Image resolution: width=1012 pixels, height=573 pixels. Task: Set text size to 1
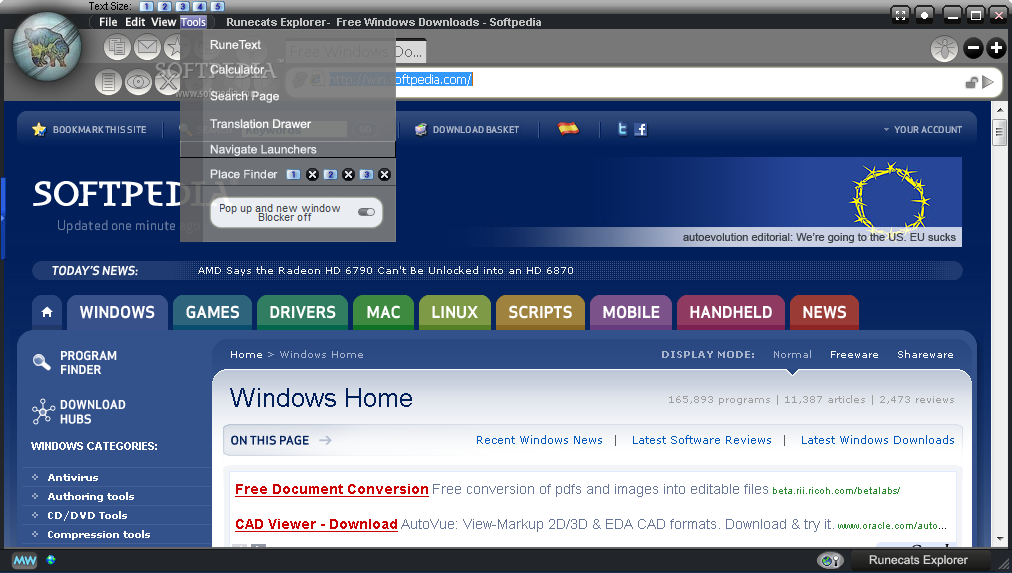tap(147, 6)
